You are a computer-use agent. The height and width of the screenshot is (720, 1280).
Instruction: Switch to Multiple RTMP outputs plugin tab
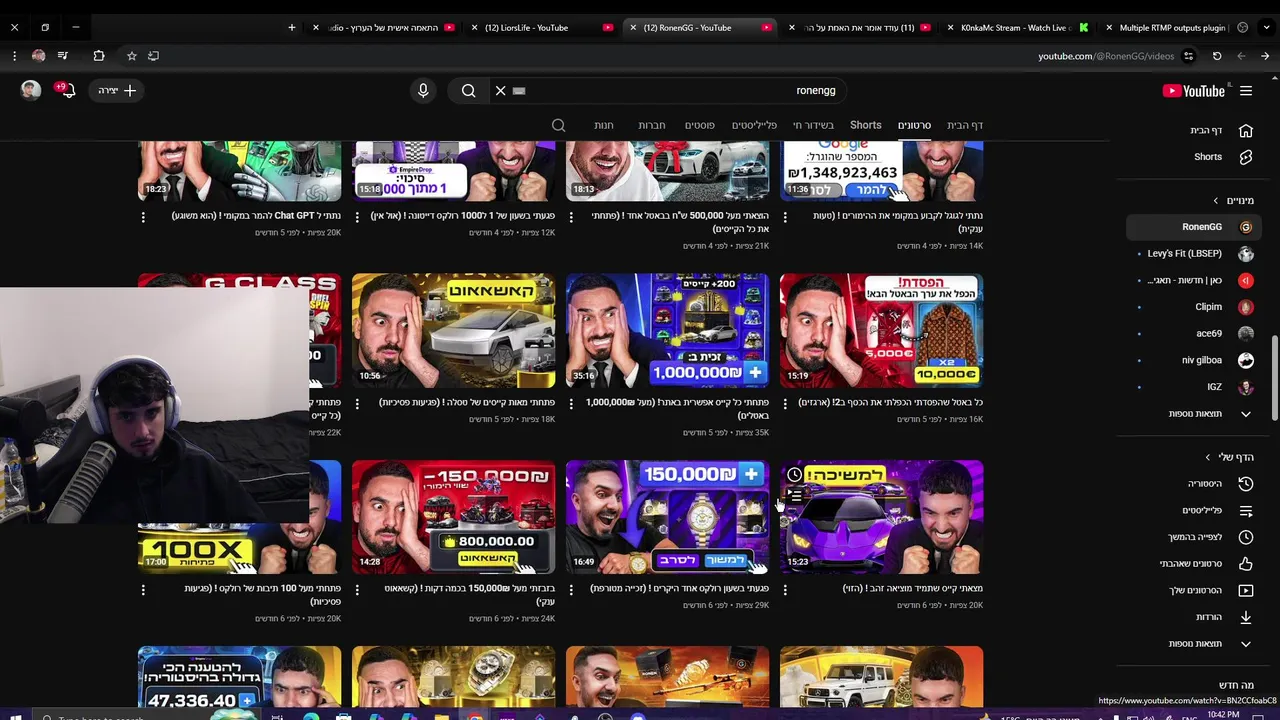[1170, 28]
